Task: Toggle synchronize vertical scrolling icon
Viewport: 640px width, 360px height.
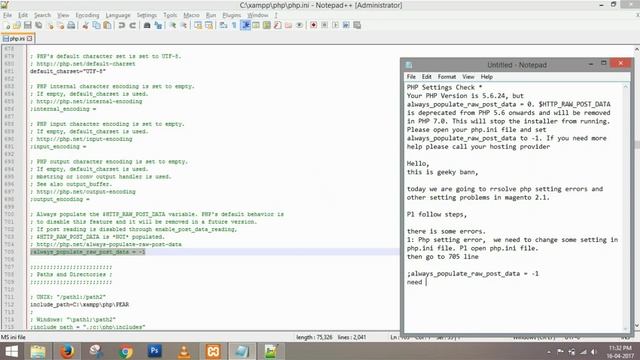Action: click(x=198, y=25)
